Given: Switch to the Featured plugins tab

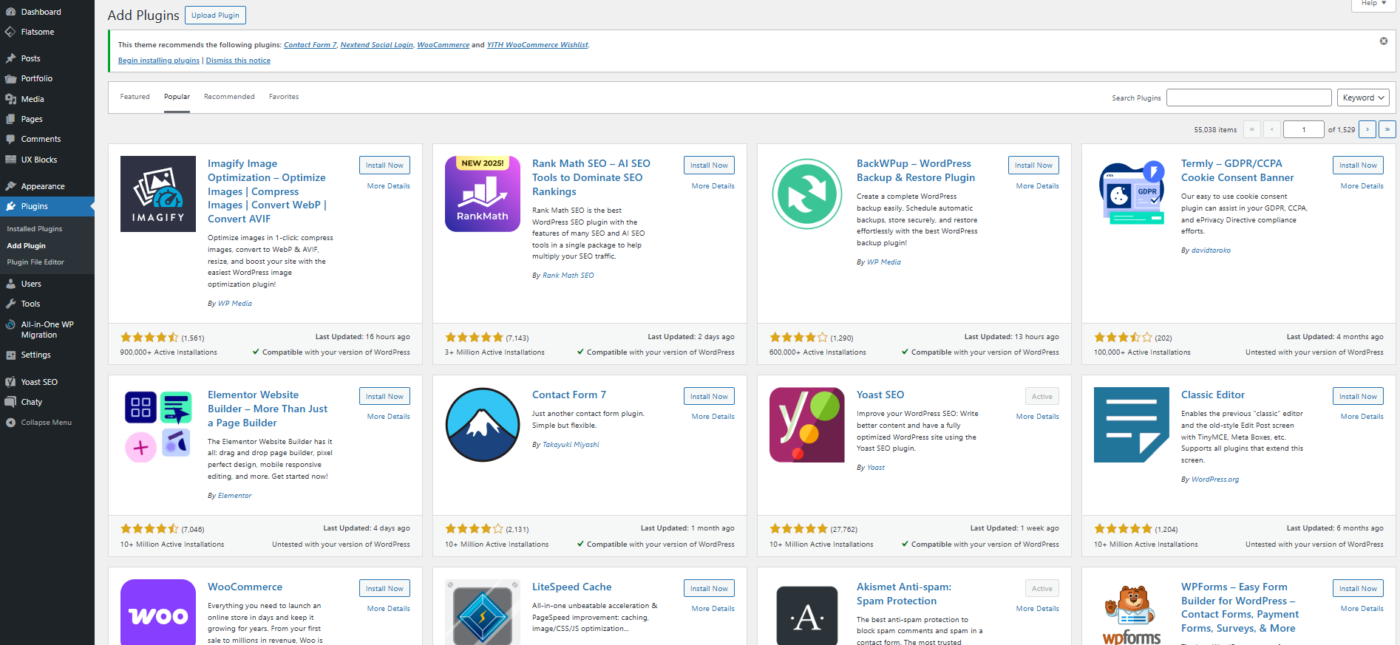Looking at the screenshot, I should click(135, 96).
